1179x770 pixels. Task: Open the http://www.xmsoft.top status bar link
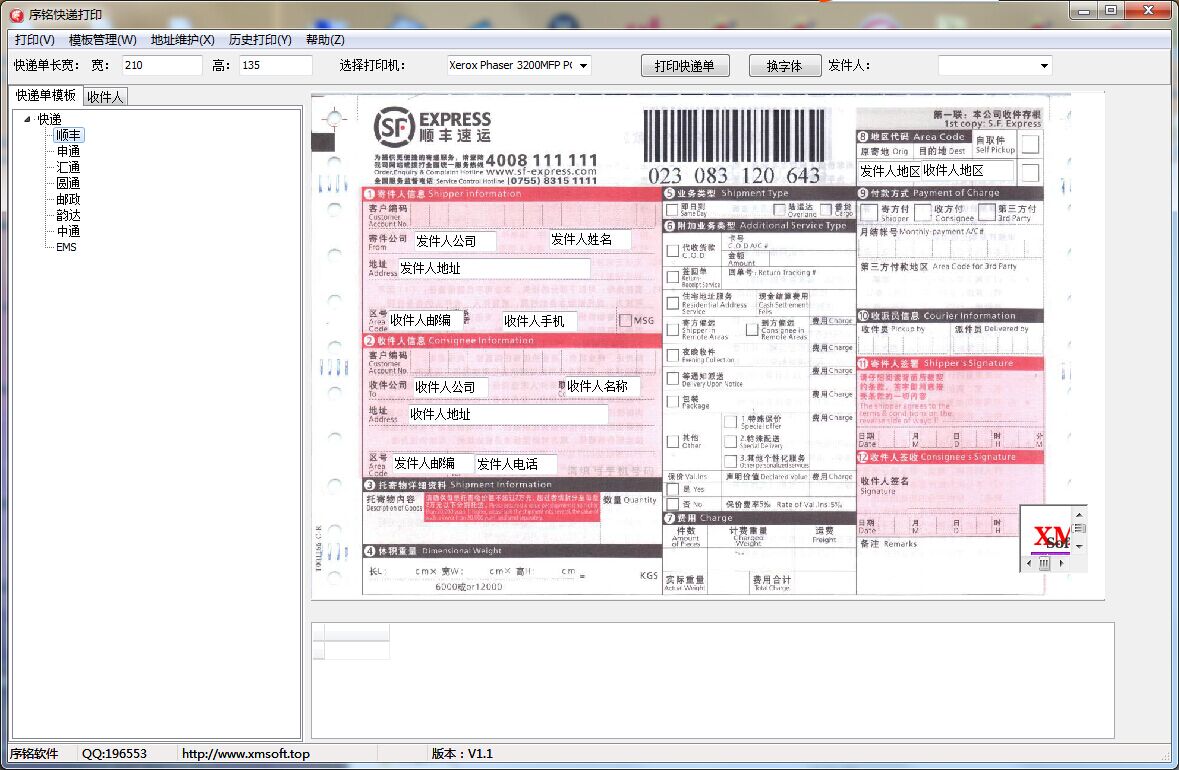click(x=246, y=753)
